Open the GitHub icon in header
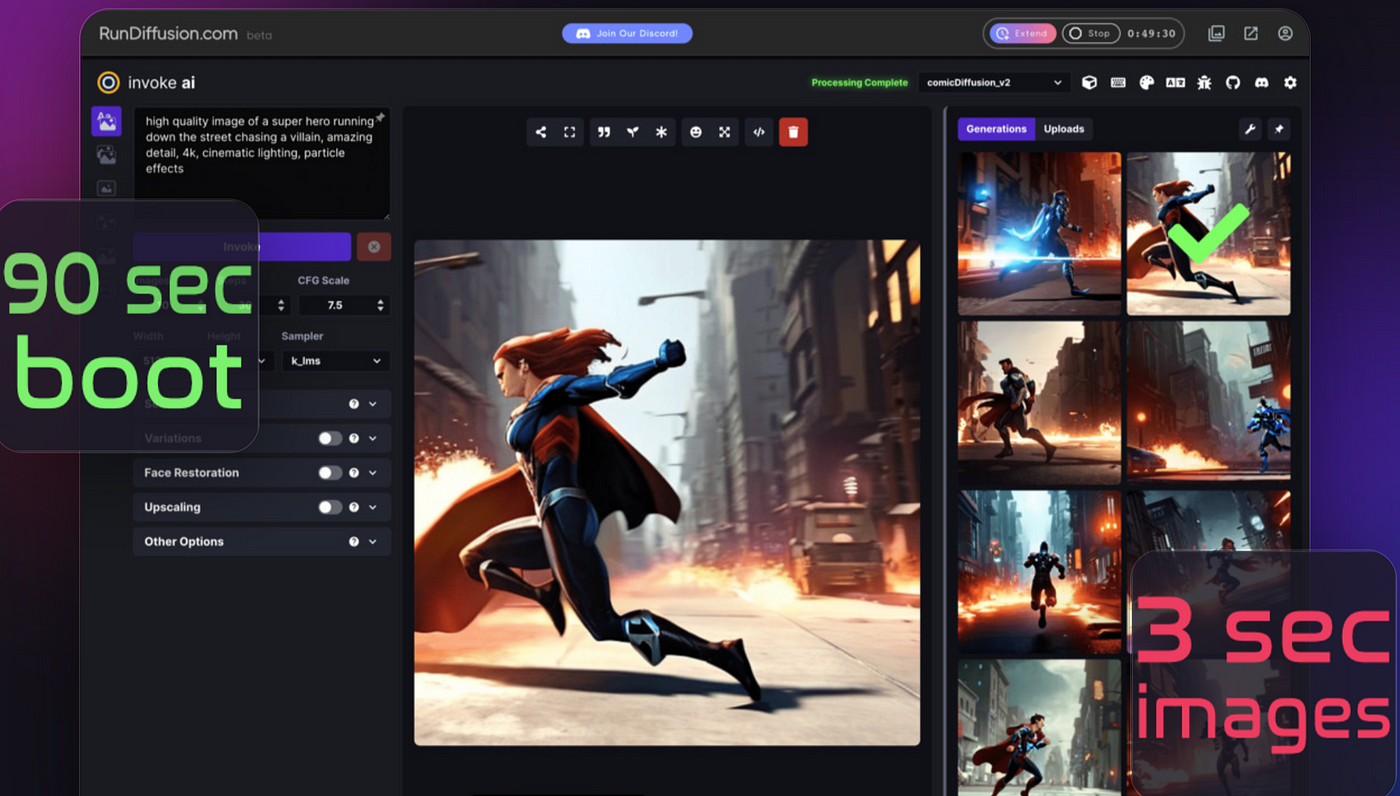1400x796 pixels. coord(1233,83)
